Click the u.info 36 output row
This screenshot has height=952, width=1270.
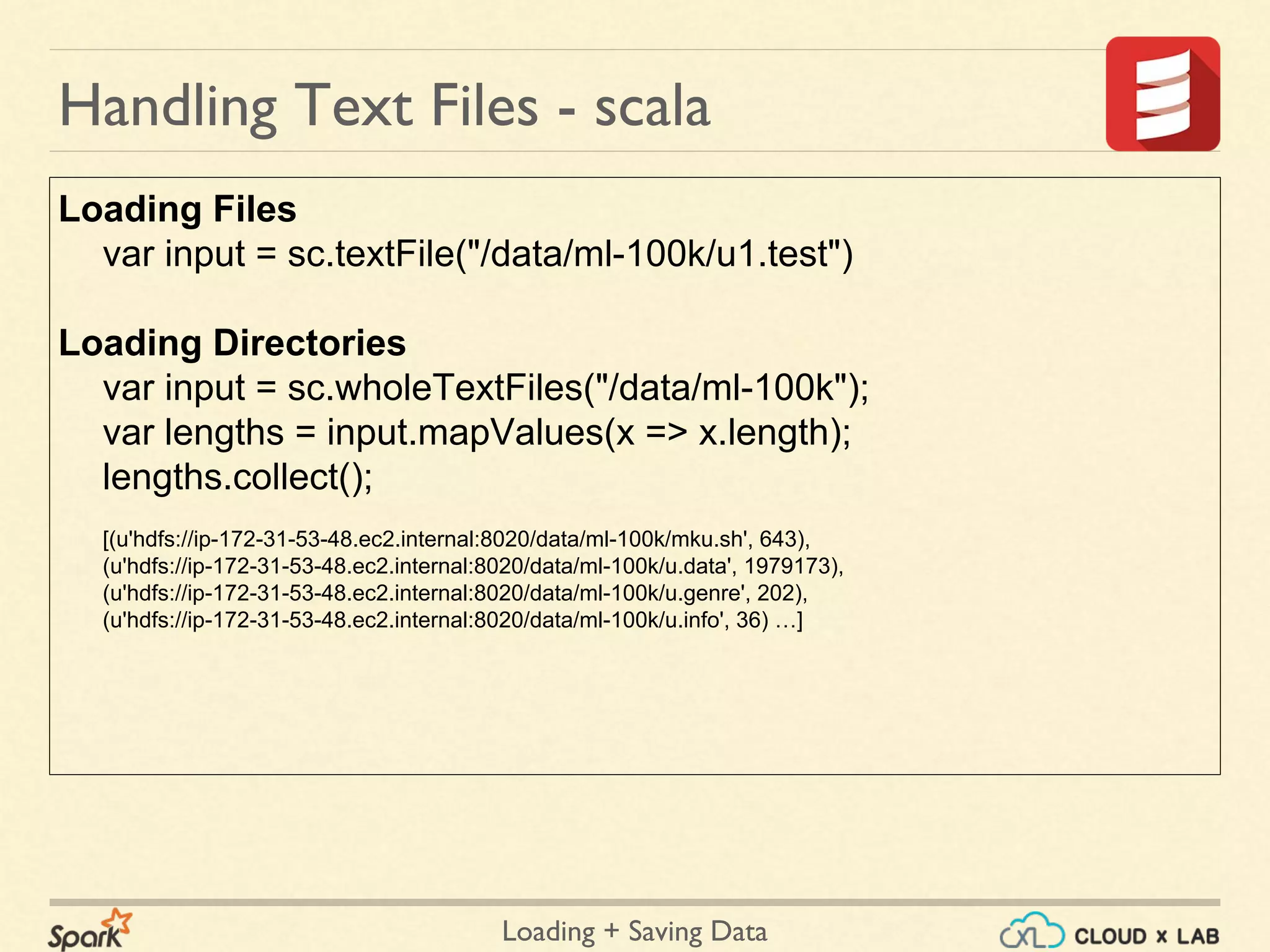(x=453, y=620)
